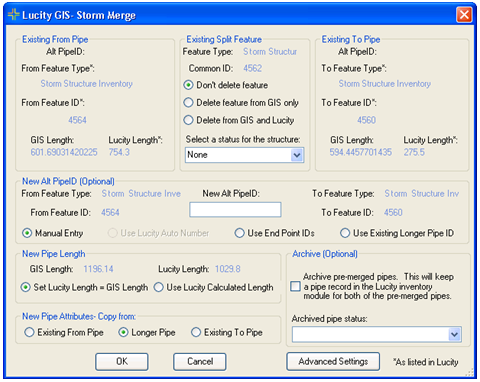This screenshot has width=480, height=382.
Task: Click new GIS Length value 1196.14
Action: (x=98, y=269)
